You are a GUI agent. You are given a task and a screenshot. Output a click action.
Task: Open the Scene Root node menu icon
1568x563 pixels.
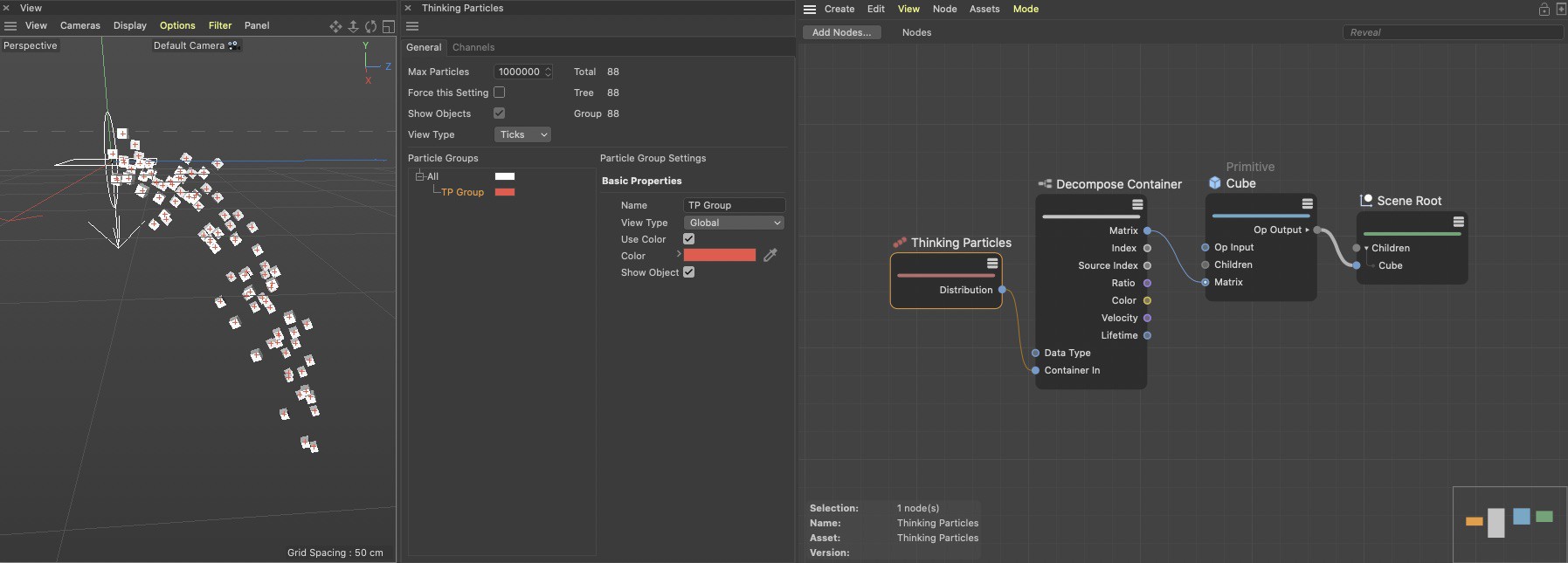[1458, 222]
